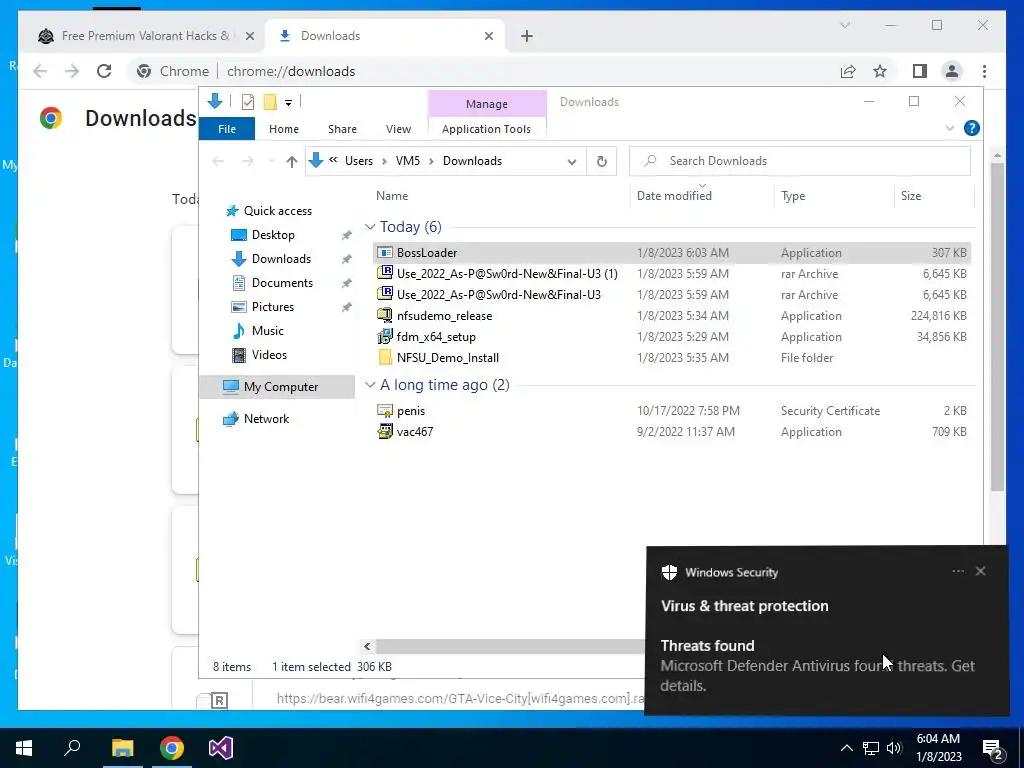Select Music in the navigation pane

(268, 331)
